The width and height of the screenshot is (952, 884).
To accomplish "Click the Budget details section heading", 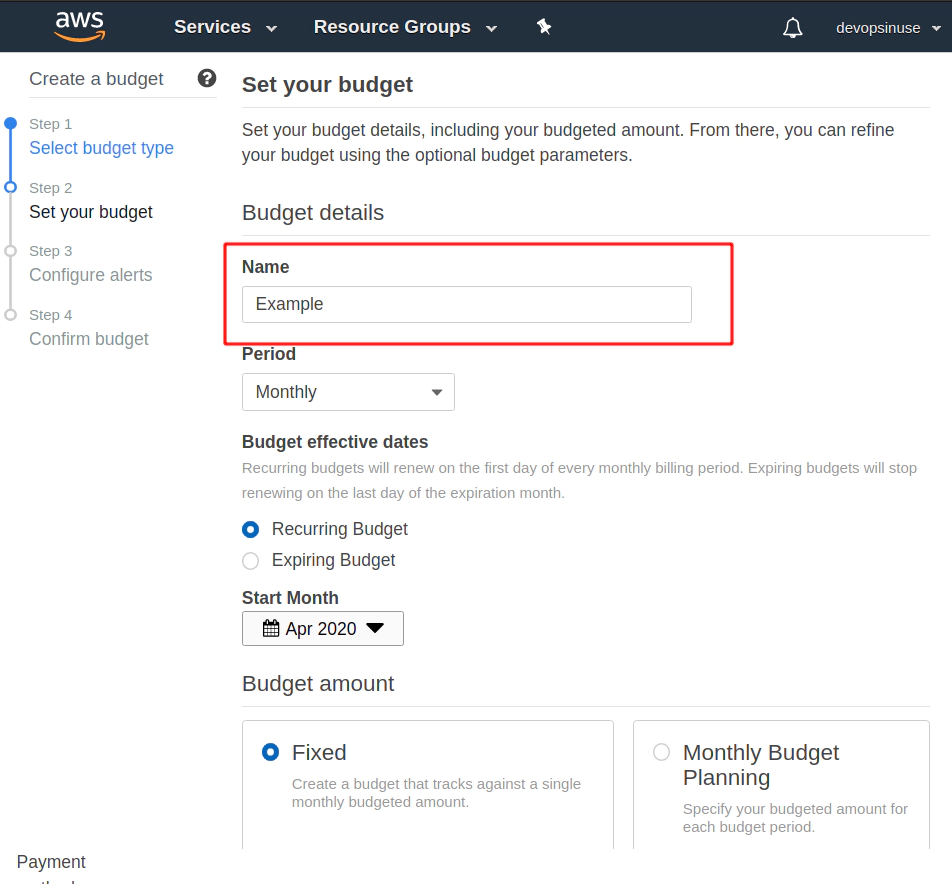I will 313,212.
